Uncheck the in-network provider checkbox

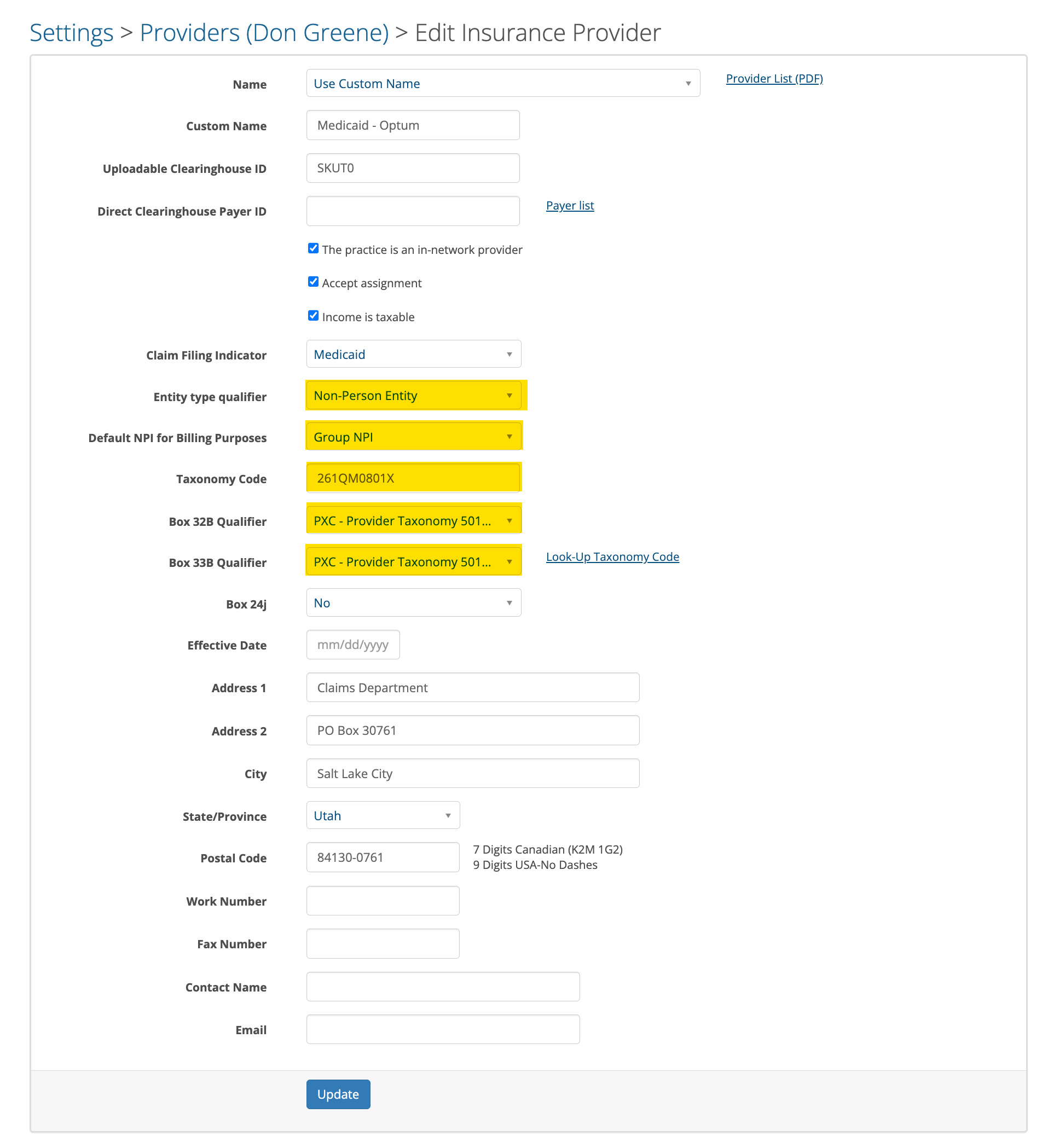click(313, 248)
